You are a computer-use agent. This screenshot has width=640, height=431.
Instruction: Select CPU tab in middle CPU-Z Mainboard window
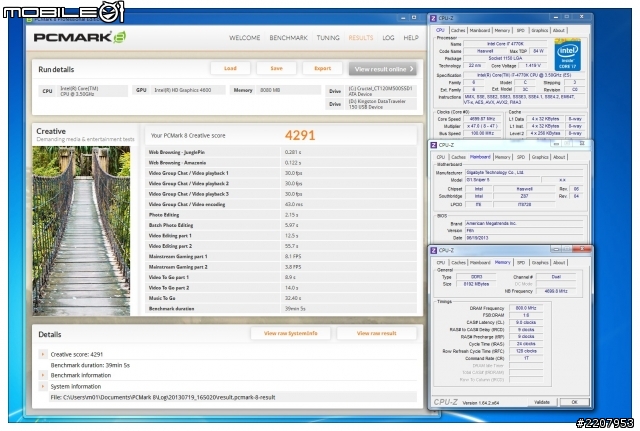point(441,157)
